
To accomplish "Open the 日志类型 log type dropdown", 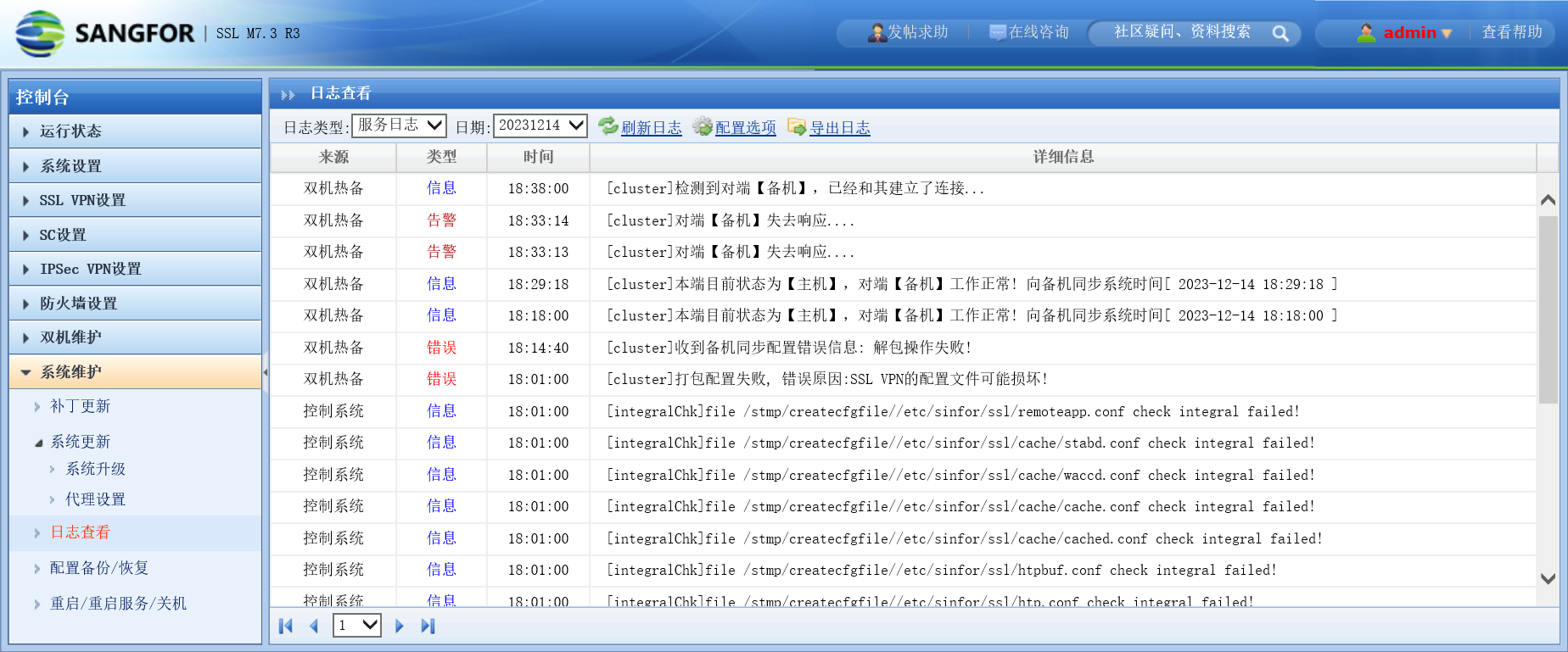I will coord(399,125).
